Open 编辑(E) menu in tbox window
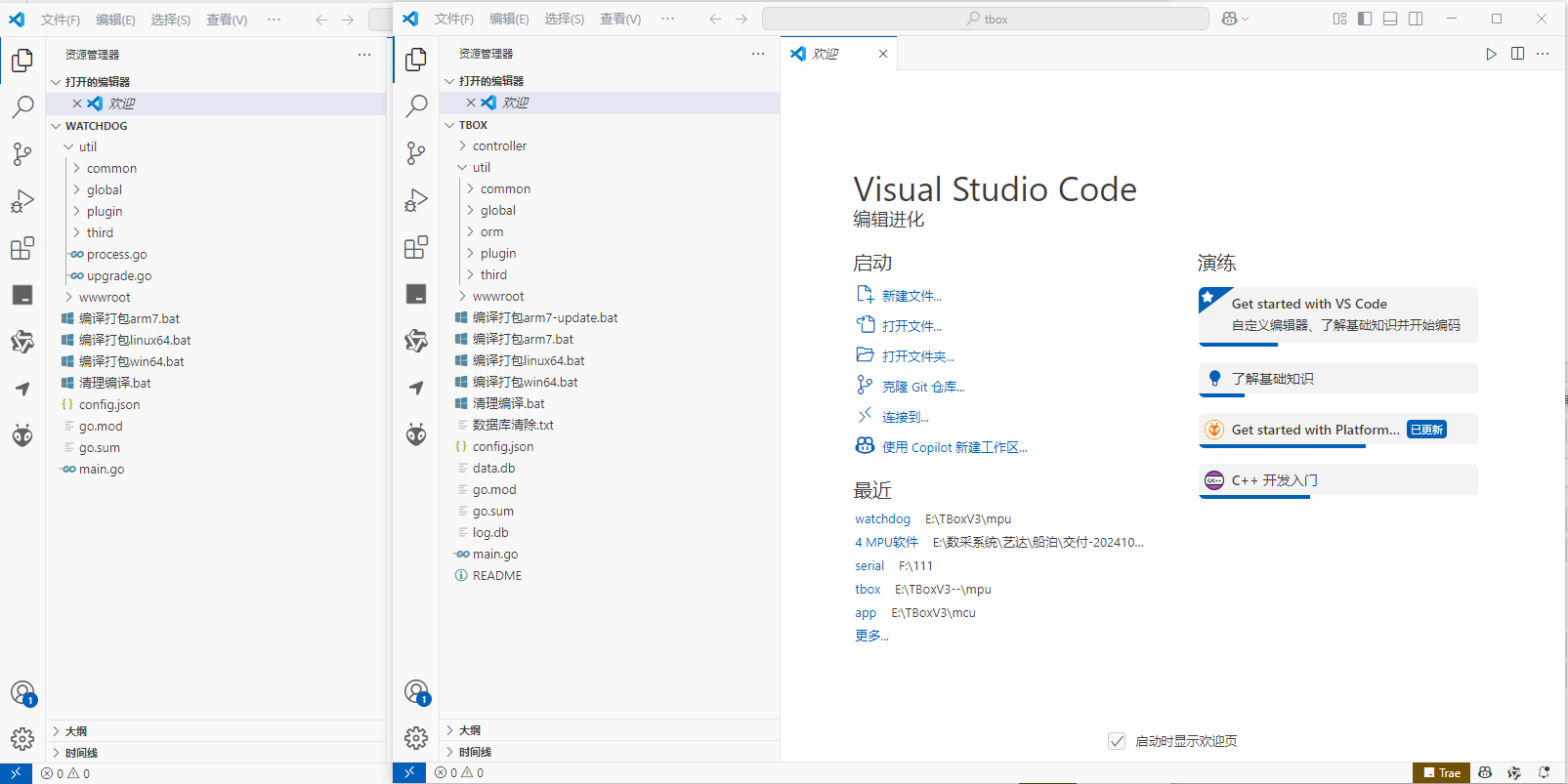Viewport: 1568px width, 784px height. (x=509, y=19)
